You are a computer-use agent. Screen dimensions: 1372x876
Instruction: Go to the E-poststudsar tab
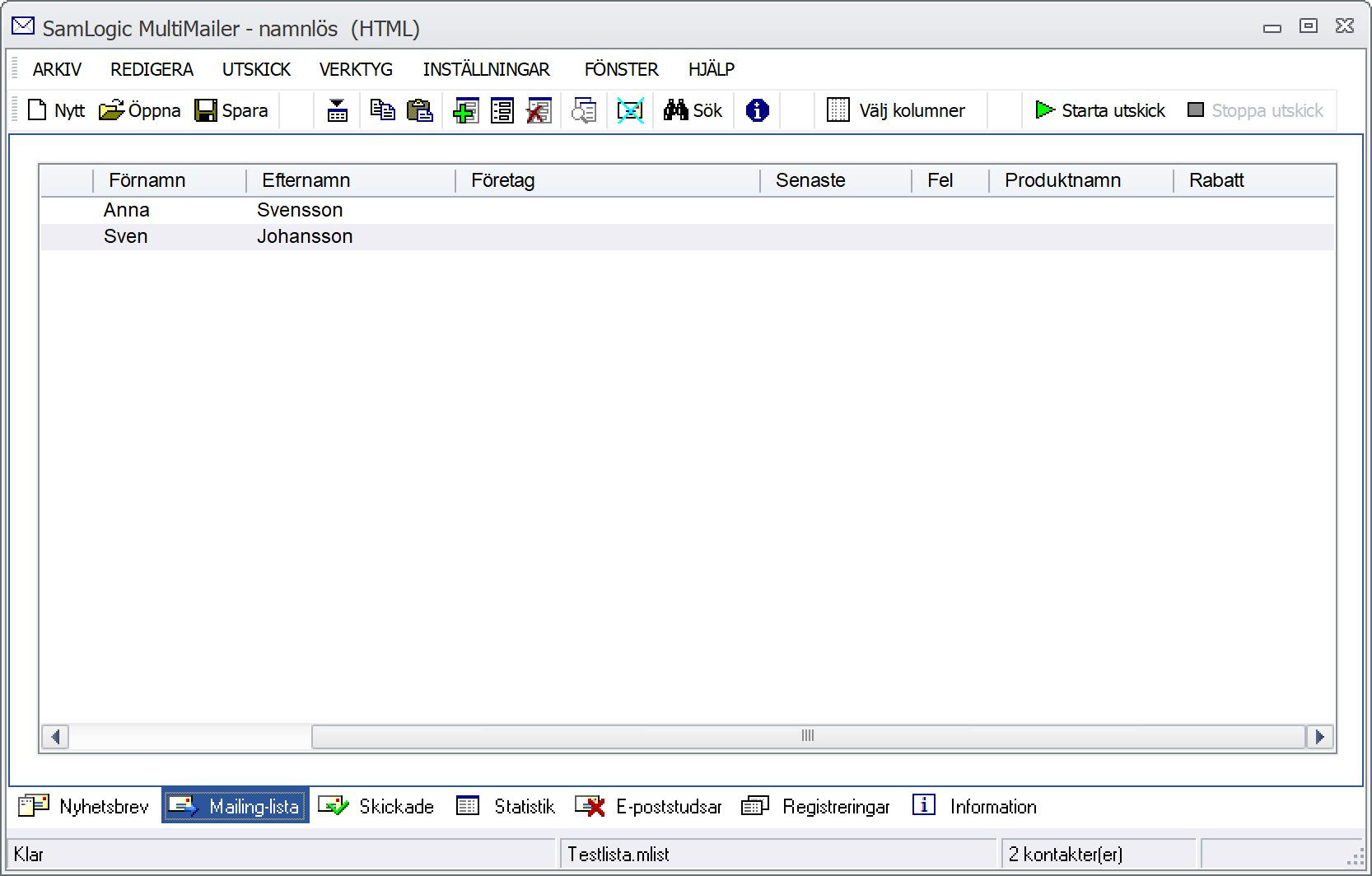tap(648, 806)
